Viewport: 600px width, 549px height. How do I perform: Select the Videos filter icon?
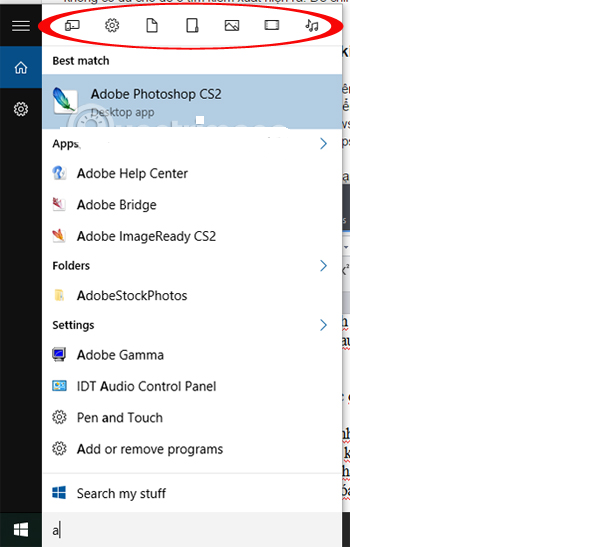tap(272, 25)
